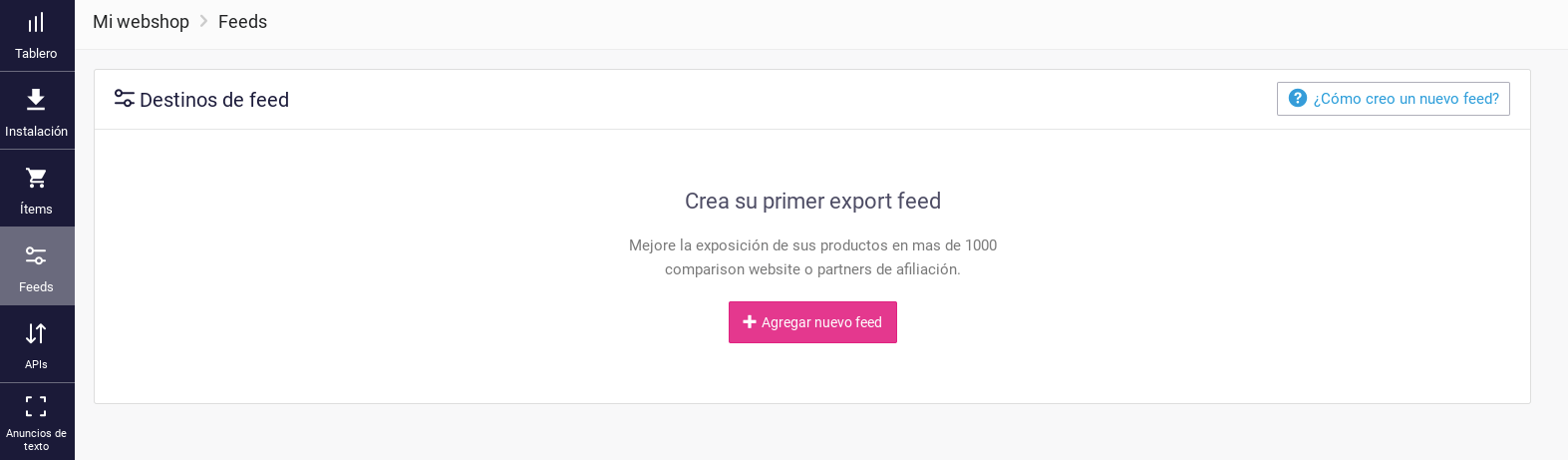Image resolution: width=1568 pixels, height=460 pixels.
Task: Open the Tablero bar-chart icon
Action: (x=36, y=22)
